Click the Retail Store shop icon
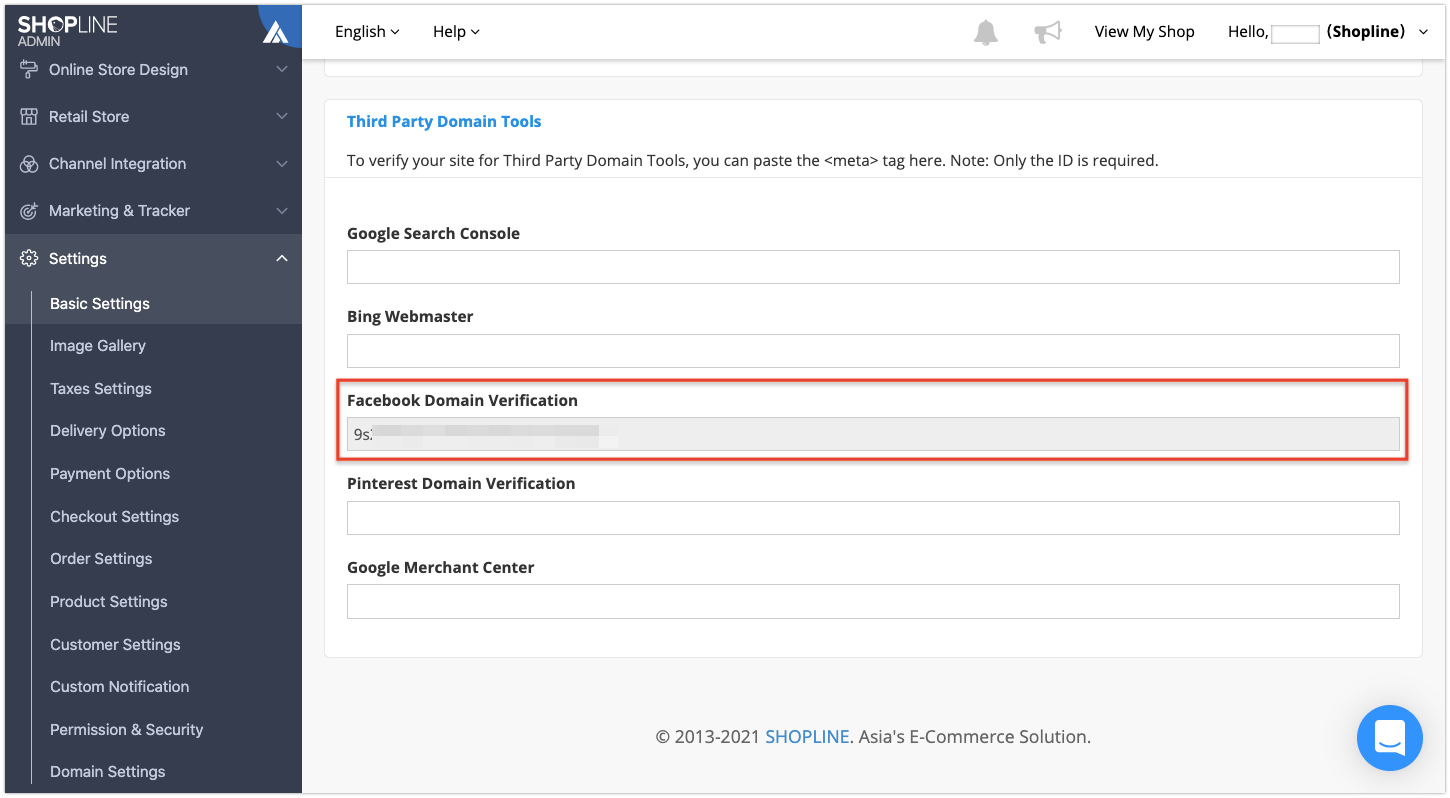This screenshot has height=798, width=1450. pos(29,116)
